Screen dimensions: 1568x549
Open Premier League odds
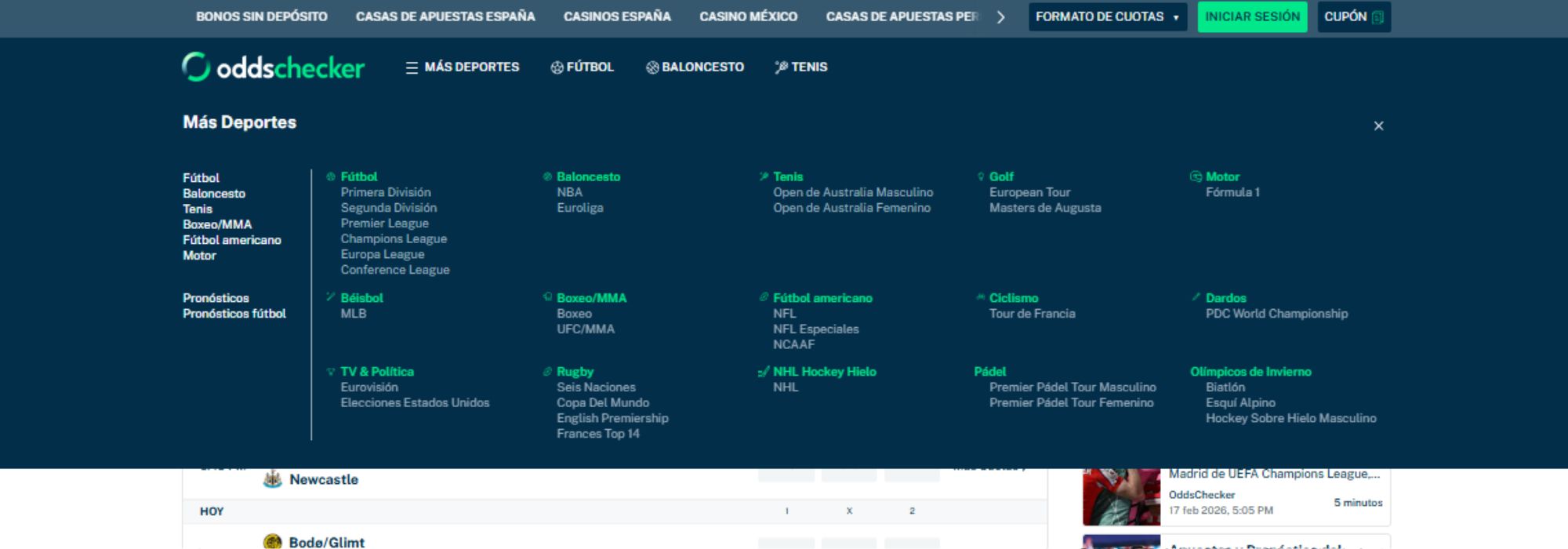pos(384,224)
